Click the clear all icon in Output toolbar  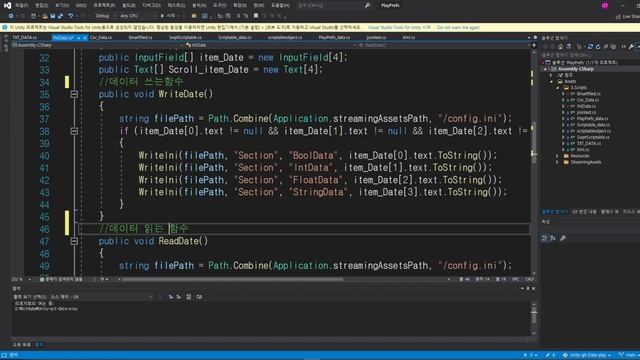tap(189, 297)
